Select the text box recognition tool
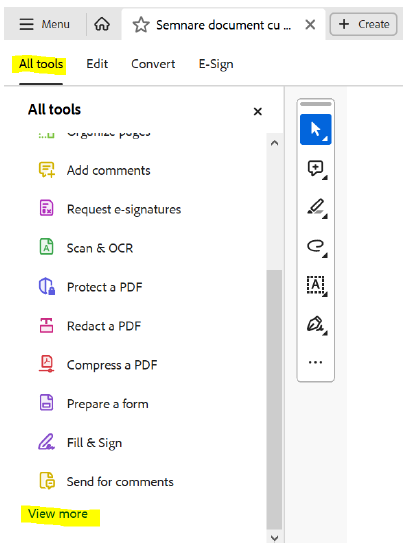Viewport: 407px width, 549px height. coord(316,286)
